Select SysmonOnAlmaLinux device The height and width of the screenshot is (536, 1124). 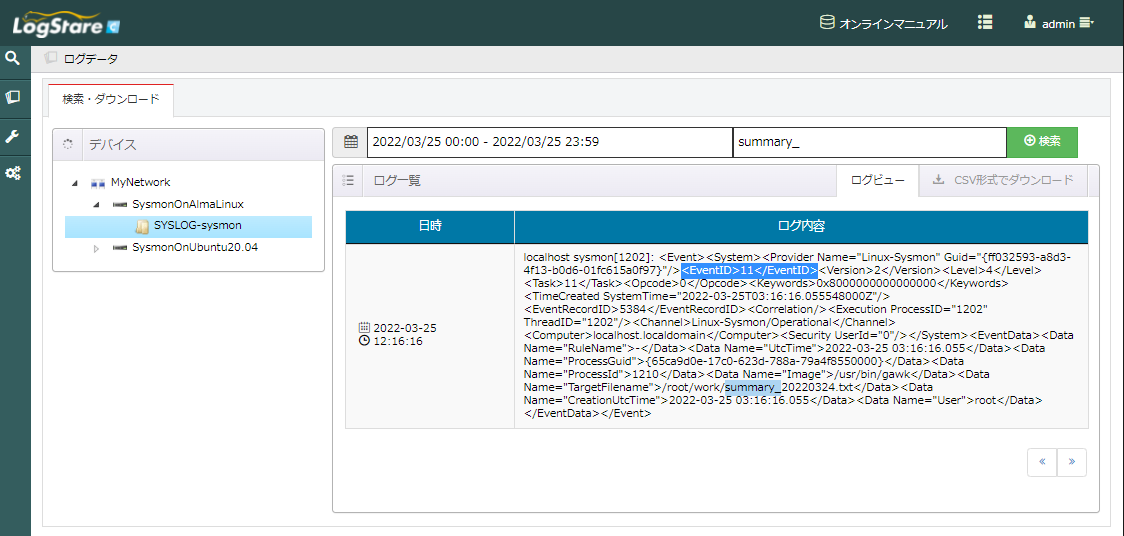click(188, 204)
